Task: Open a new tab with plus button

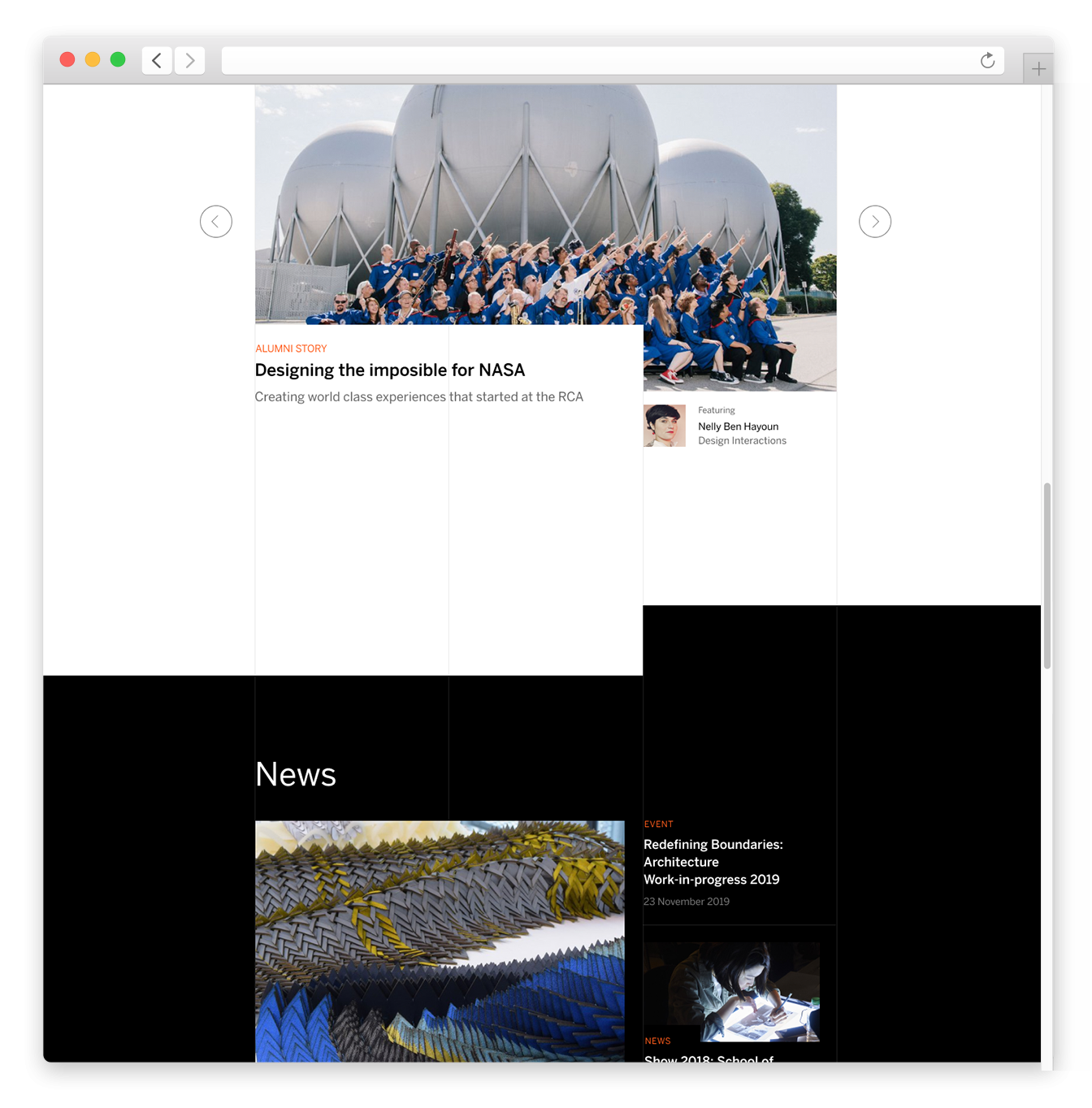Action: [1038, 69]
